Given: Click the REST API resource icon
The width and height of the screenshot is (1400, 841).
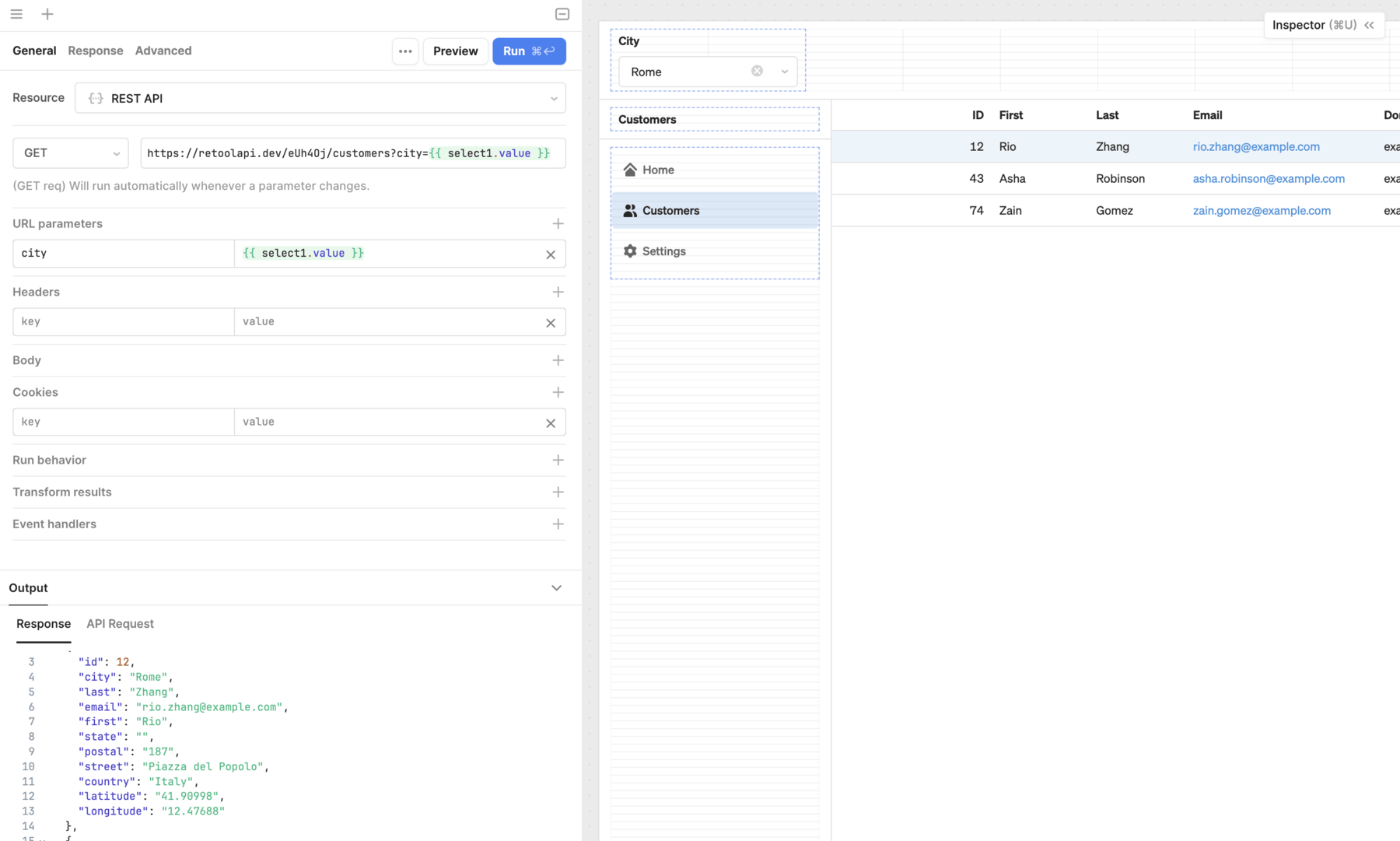Looking at the screenshot, I should [96, 99].
